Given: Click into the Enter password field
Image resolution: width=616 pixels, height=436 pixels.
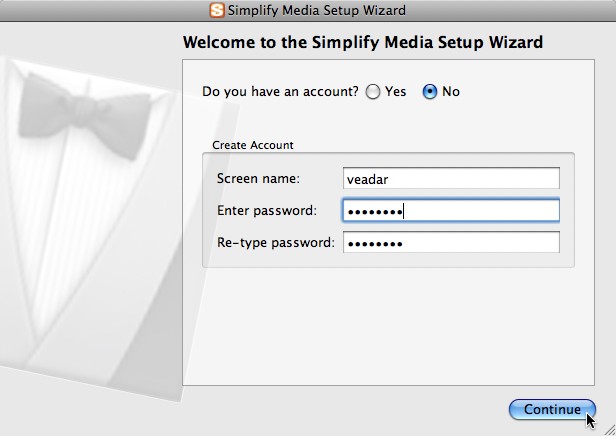Looking at the screenshot, I should (x=450, y=211).
